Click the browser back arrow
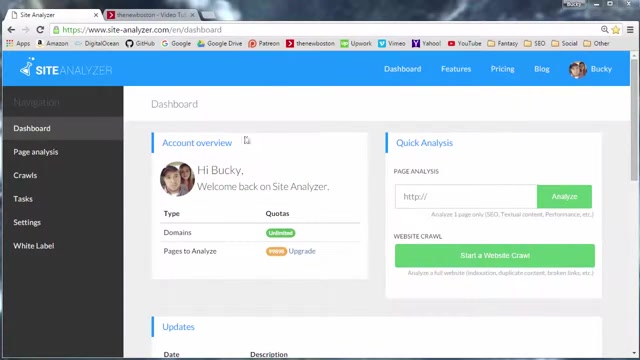Image resolution: width=640 pixels, height=360 pixels. click(x=11, y=30)
